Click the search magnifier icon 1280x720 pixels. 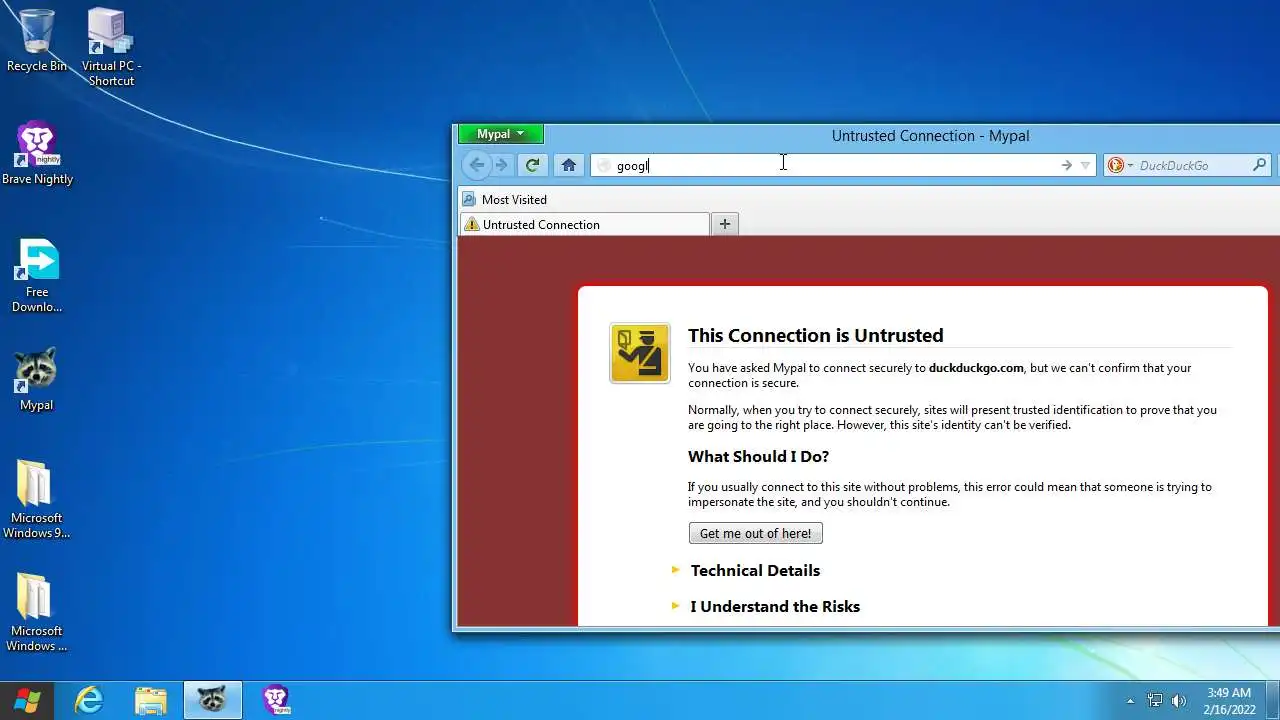click(x=1260, y=166)
